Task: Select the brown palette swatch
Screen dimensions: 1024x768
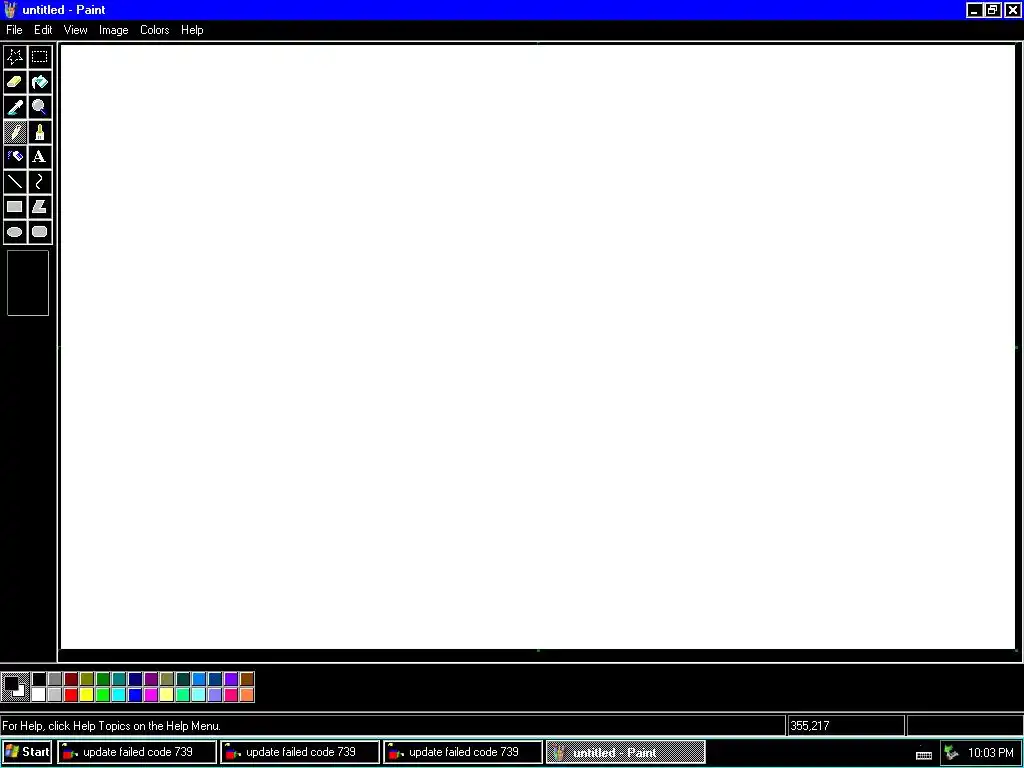Action: 247,679
